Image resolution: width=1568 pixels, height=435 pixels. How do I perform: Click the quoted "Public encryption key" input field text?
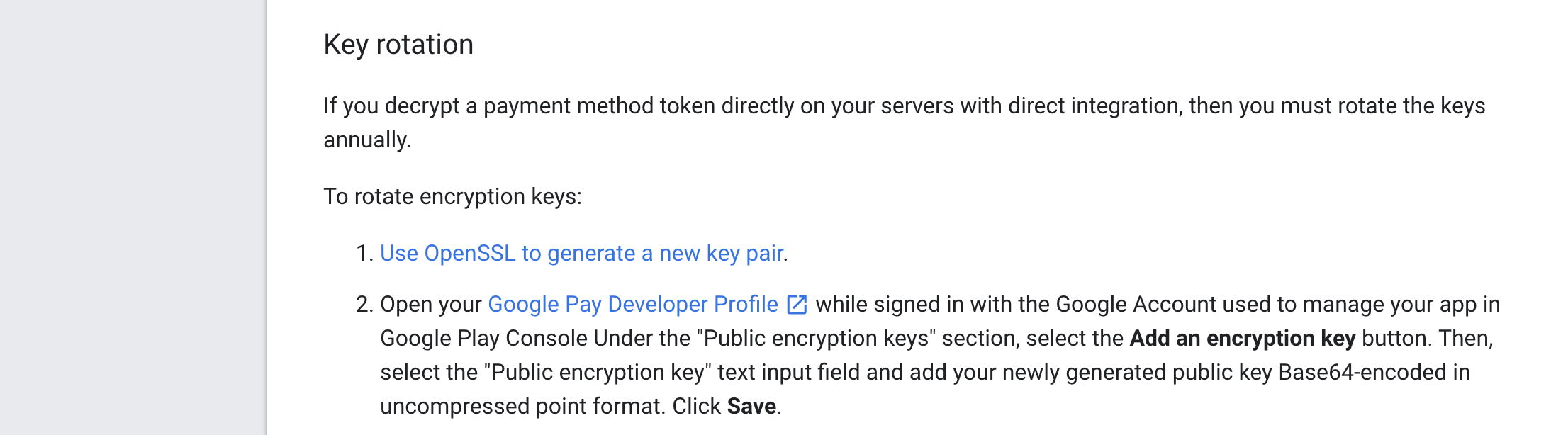pos(598,372)
